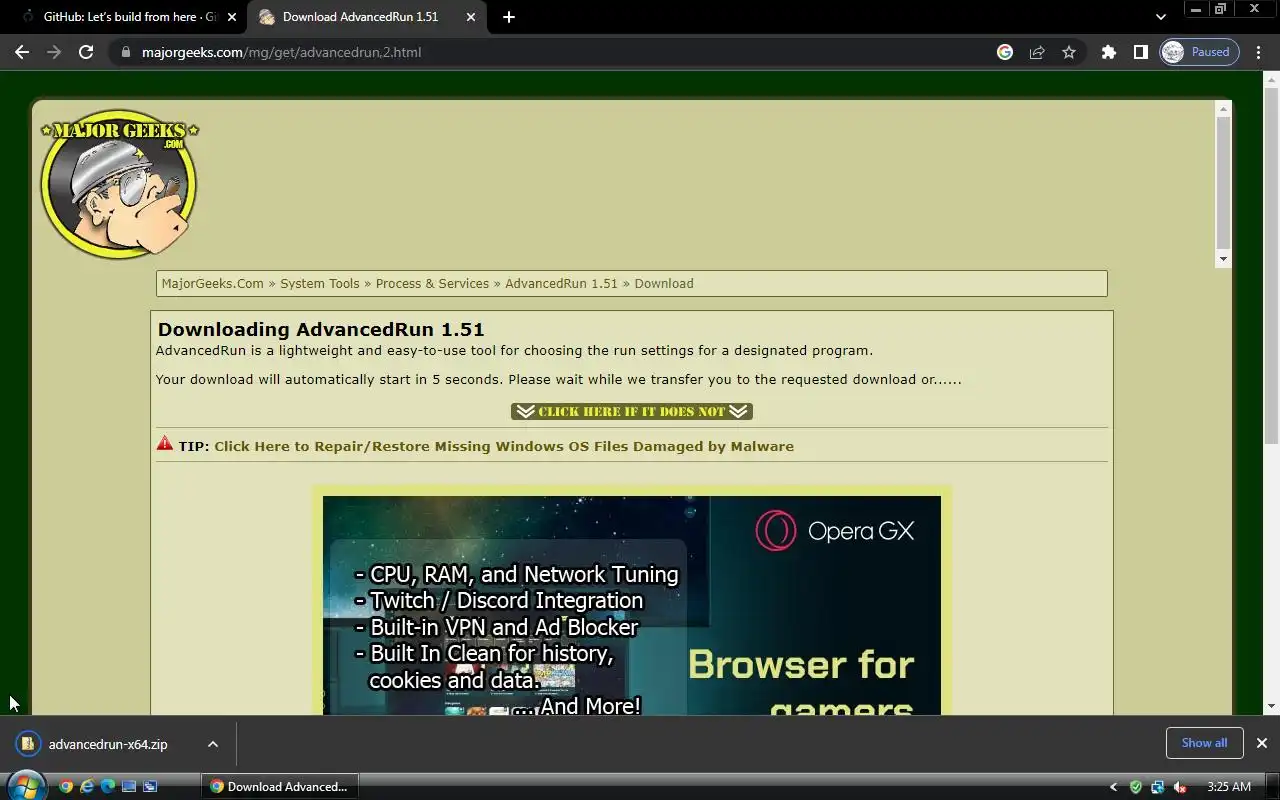Click 'Click here if it does not' button
This screenshot has height=800, width=1280.
[x=632, y=411]
